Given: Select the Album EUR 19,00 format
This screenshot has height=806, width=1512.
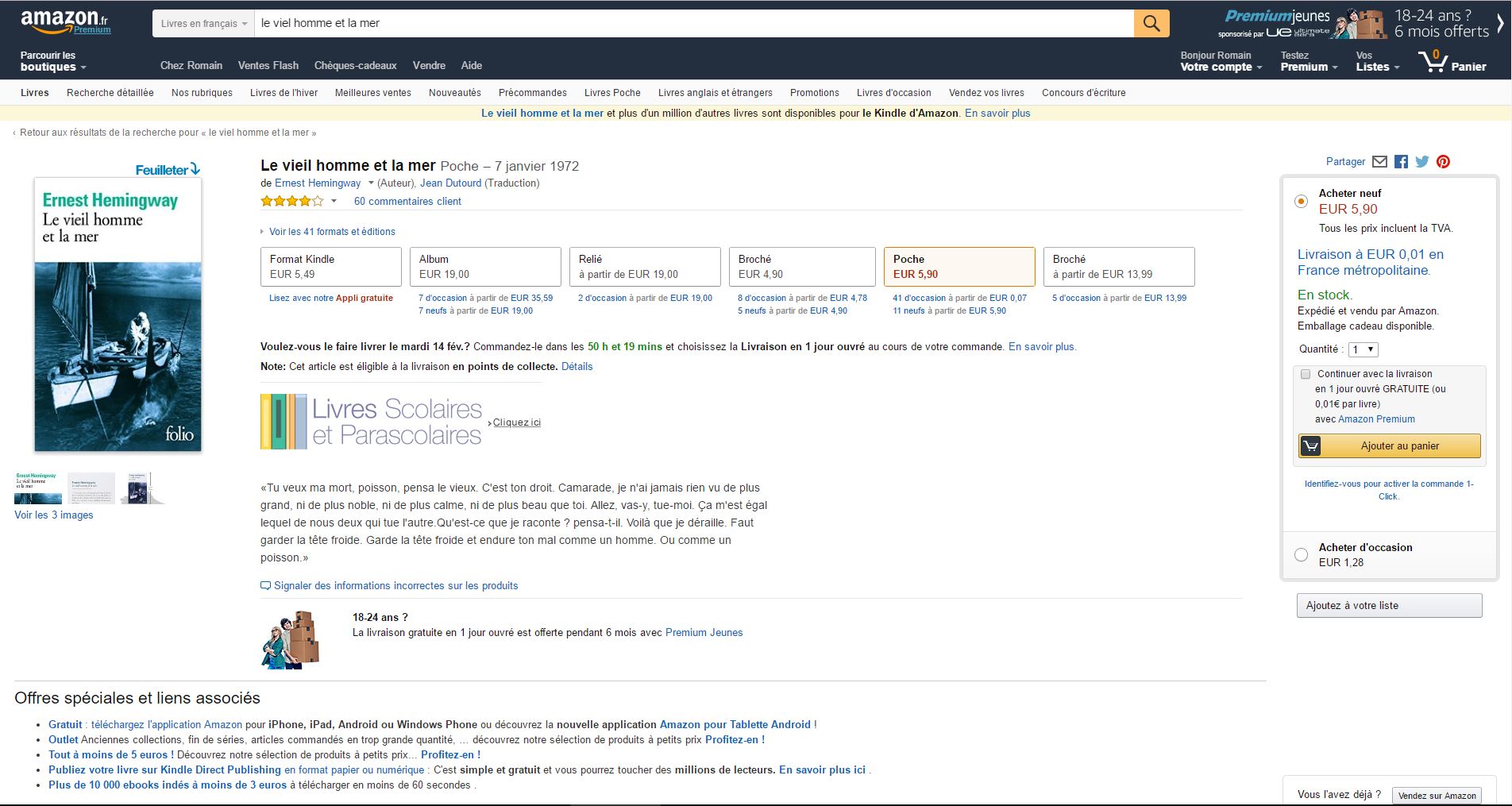Looking at the screenshot, I should 486,267.
